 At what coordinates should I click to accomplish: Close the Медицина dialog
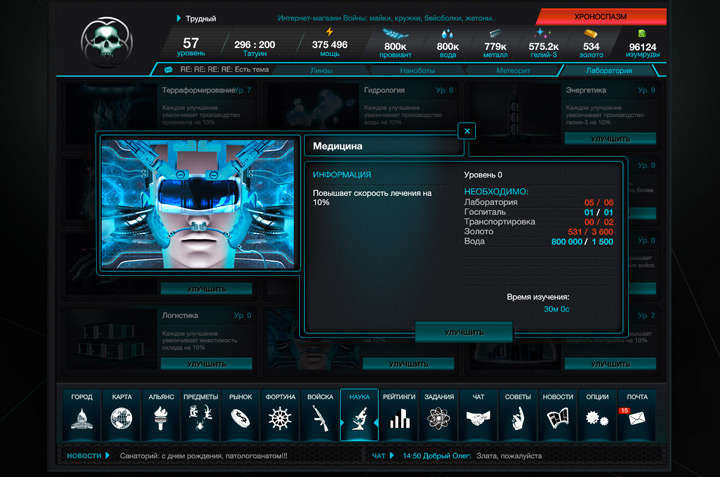click(x=467, y=131)
